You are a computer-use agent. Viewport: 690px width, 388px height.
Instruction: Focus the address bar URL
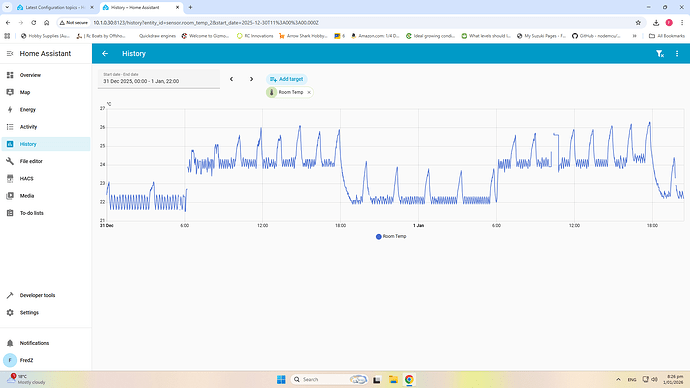tap(206, 23)
